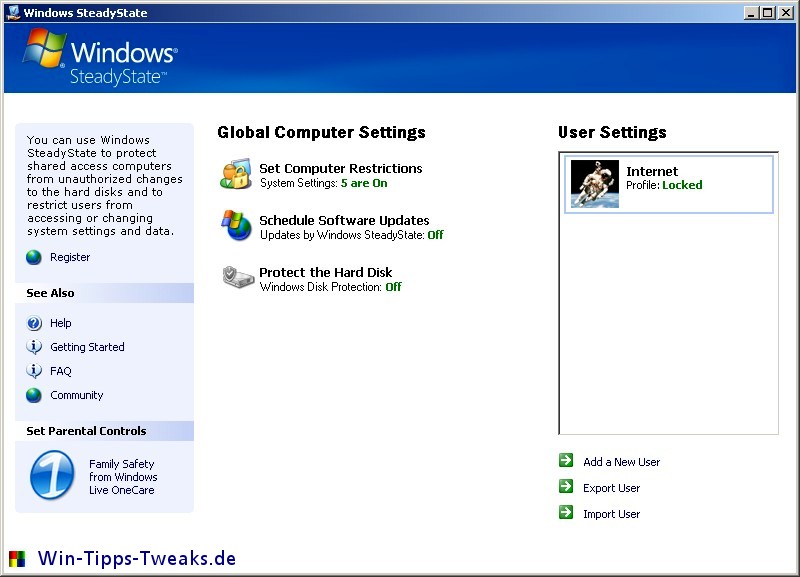The height and width of the screenshot is (577, 800).
Task: Click the info icon beside FAQ
Action: pos(34,371)
